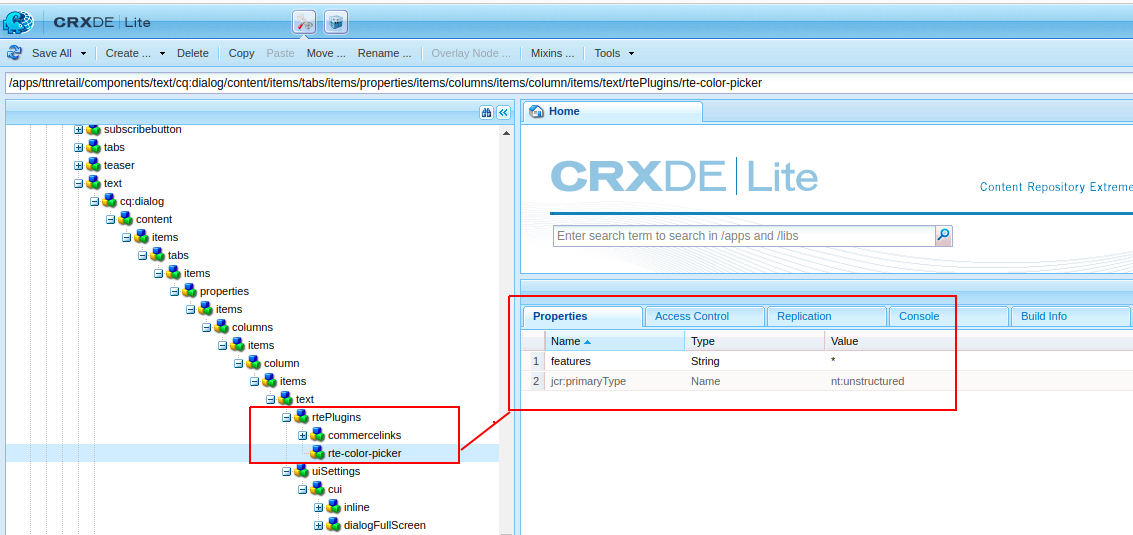Click the Type column header
The width and height of the screenshot is (1133, 535).
coord(754,341)
